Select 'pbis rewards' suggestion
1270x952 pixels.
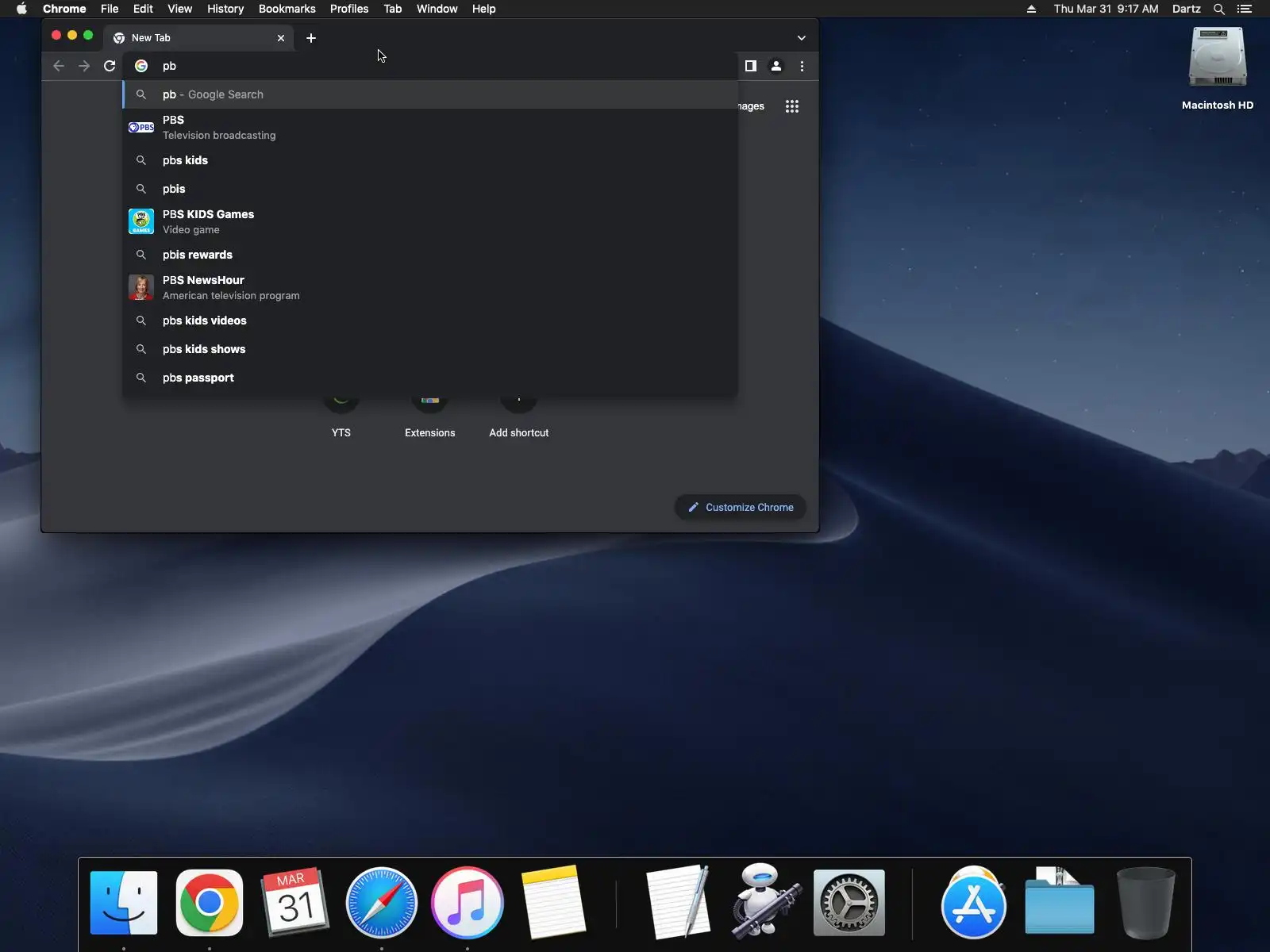click(x=430, y=255)
